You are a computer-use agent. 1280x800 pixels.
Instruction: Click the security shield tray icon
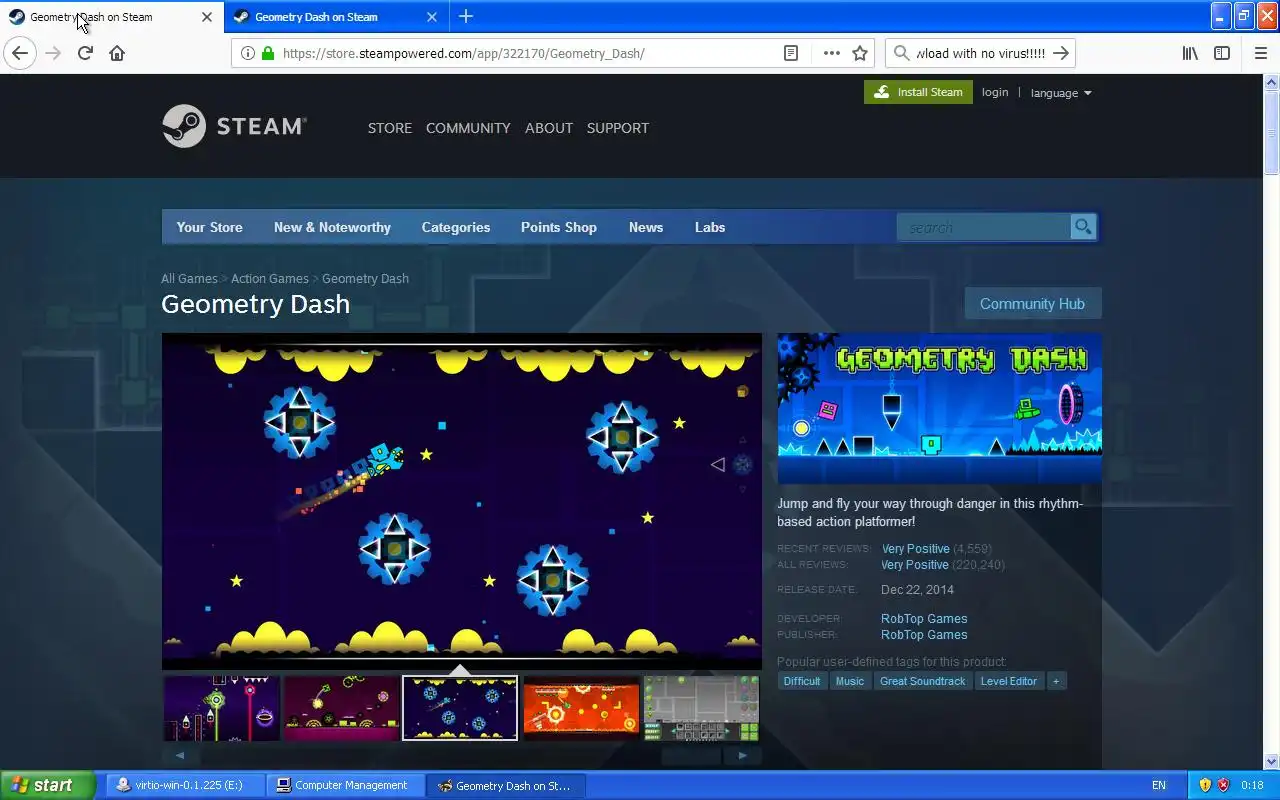1205,785
